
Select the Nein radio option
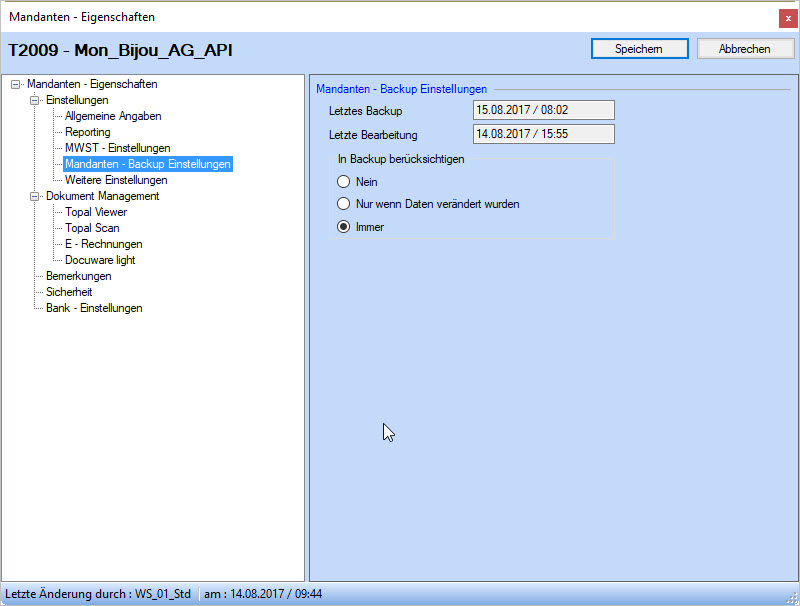[344, 182]
